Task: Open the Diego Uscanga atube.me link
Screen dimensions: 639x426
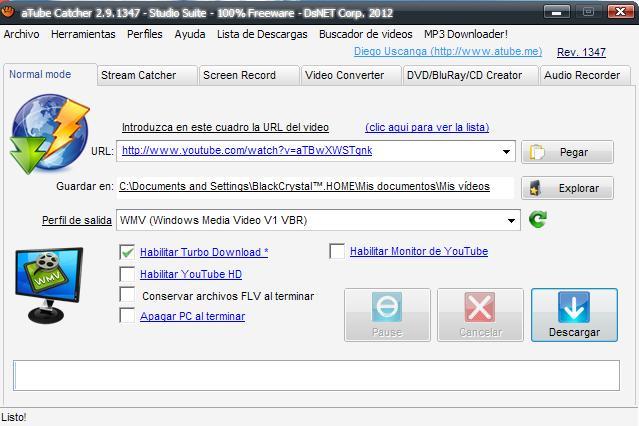Action: pos(448,51)
